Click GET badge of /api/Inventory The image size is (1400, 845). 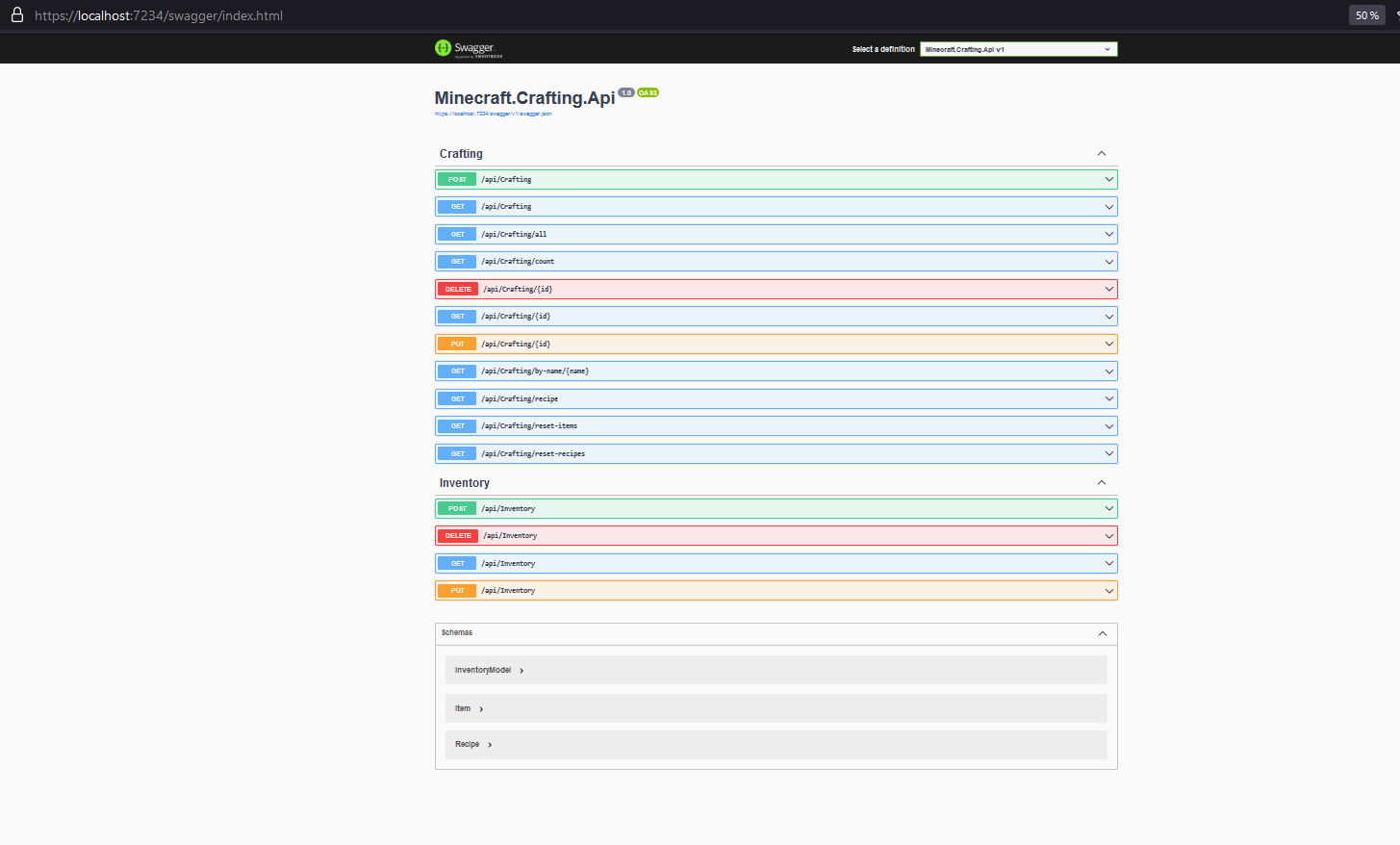click(x=457, y=563)
